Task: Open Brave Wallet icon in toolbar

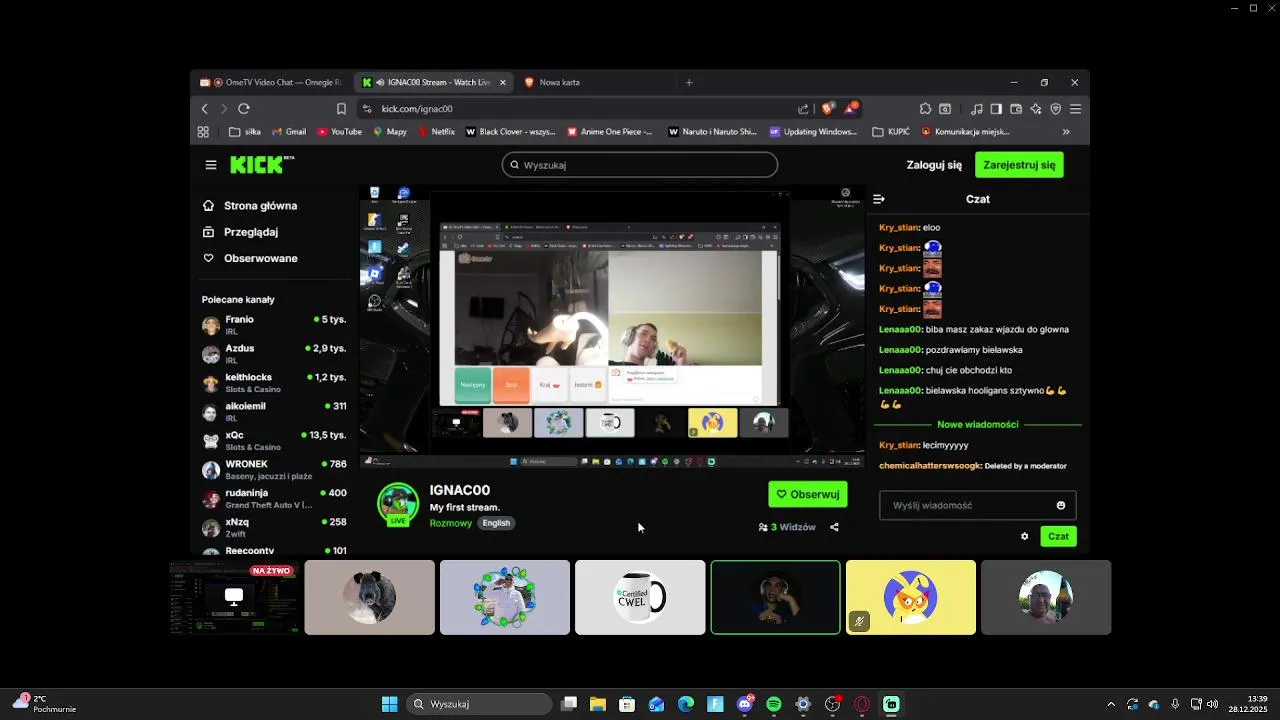Action: [1016, 109]
